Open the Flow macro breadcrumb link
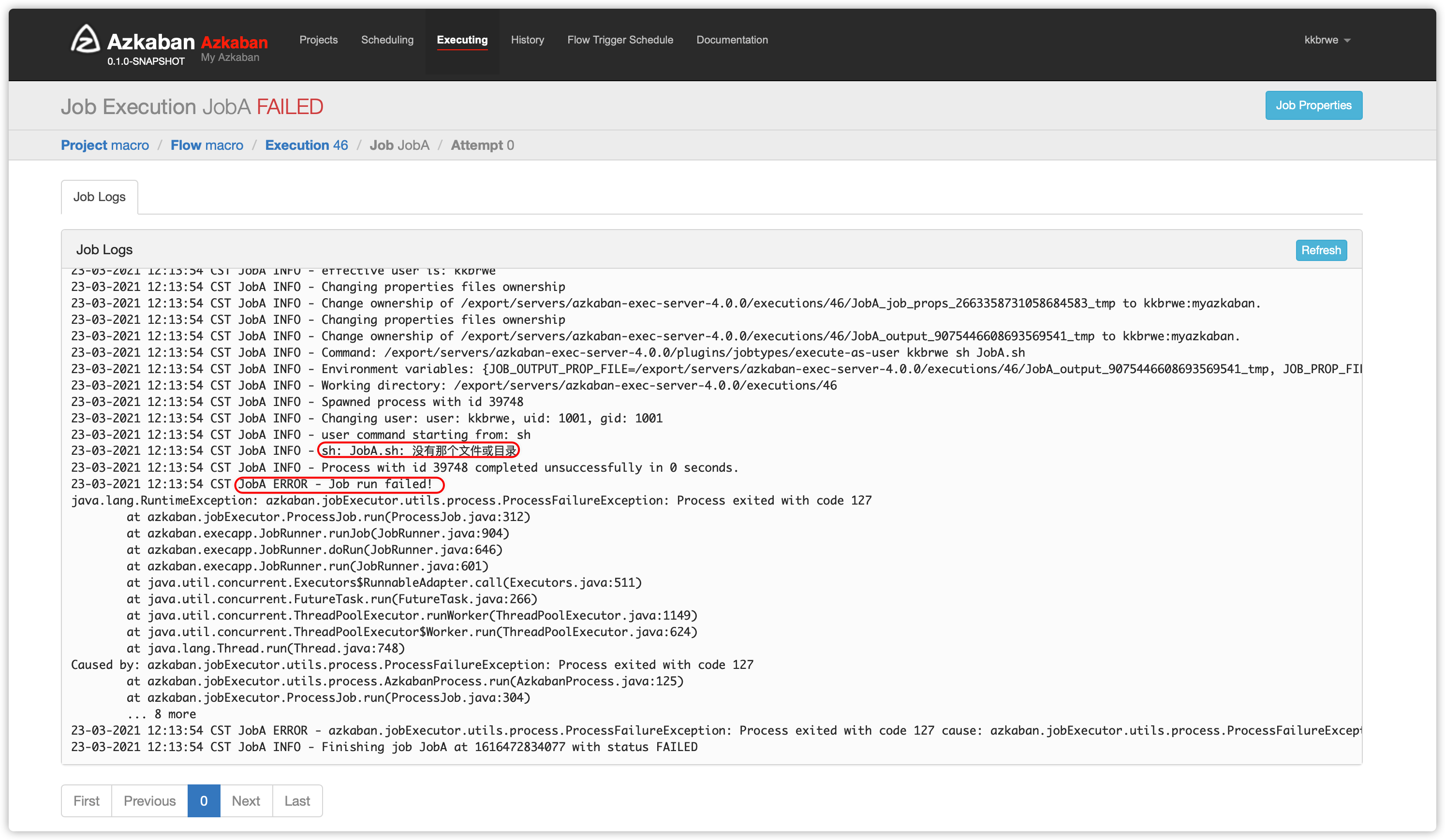This screenshot has height=840, width=1445. tap(207, 145)
